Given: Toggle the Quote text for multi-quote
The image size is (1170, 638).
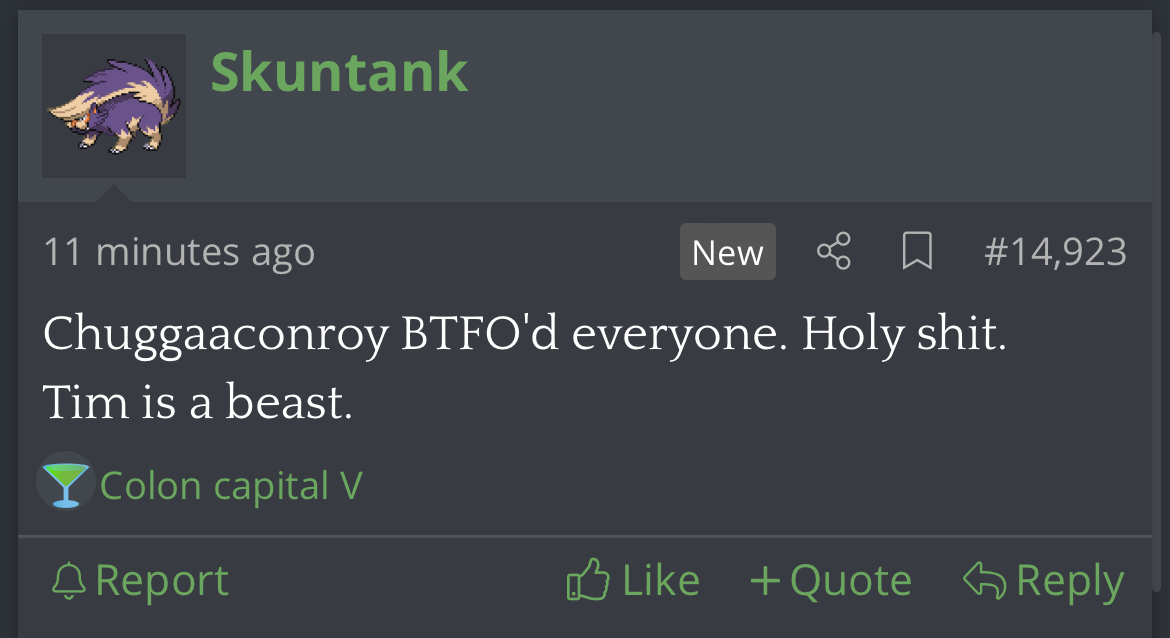Looking at the screenshot, I should click(851, 581).
